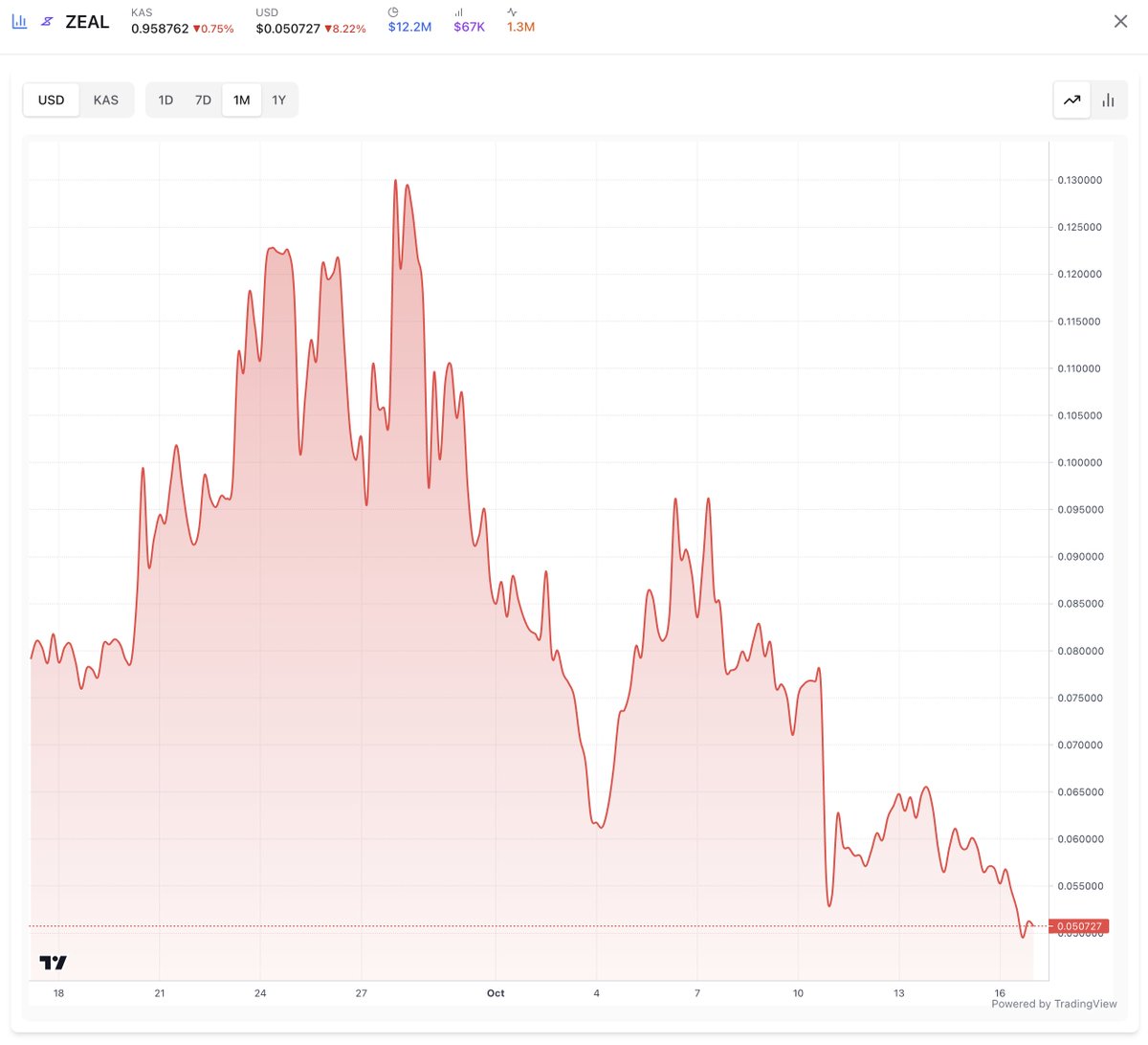The height and width of the screenshot is (1045, 1148).
Task: Click the 0.75% KAS change value
Action: [213, 29]
